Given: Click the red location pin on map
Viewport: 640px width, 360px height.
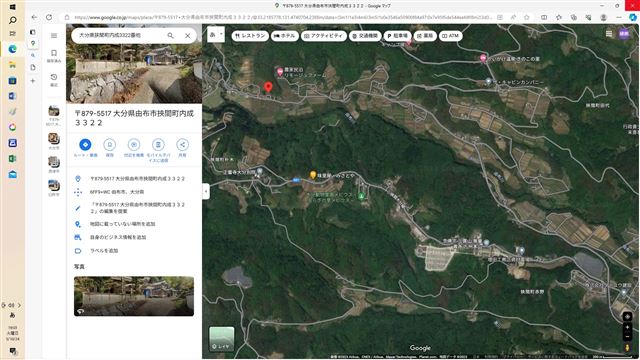Looking at the screenshot, I should tap(268, 87).
